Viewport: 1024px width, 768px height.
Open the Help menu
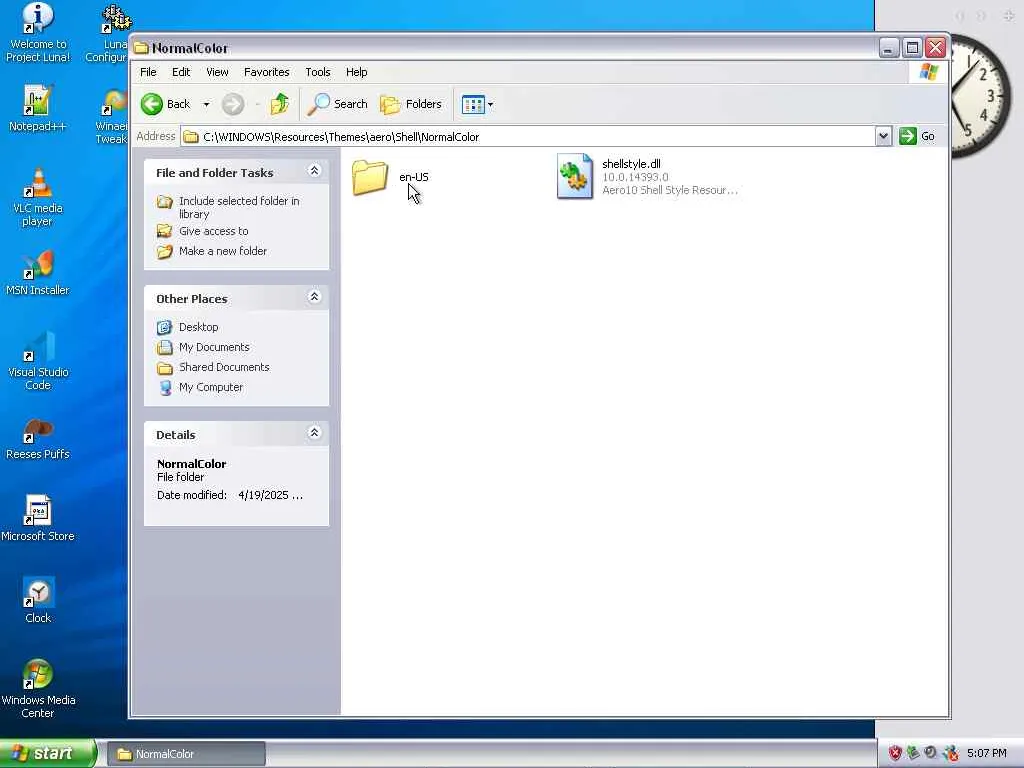tap(357, 72)
